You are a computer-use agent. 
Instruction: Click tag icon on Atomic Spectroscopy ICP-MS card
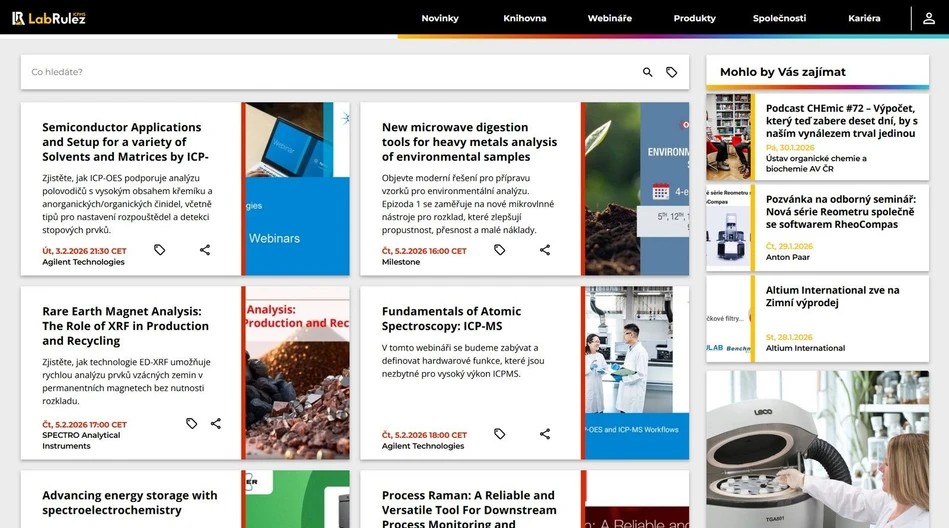click(x=499, y=434)
